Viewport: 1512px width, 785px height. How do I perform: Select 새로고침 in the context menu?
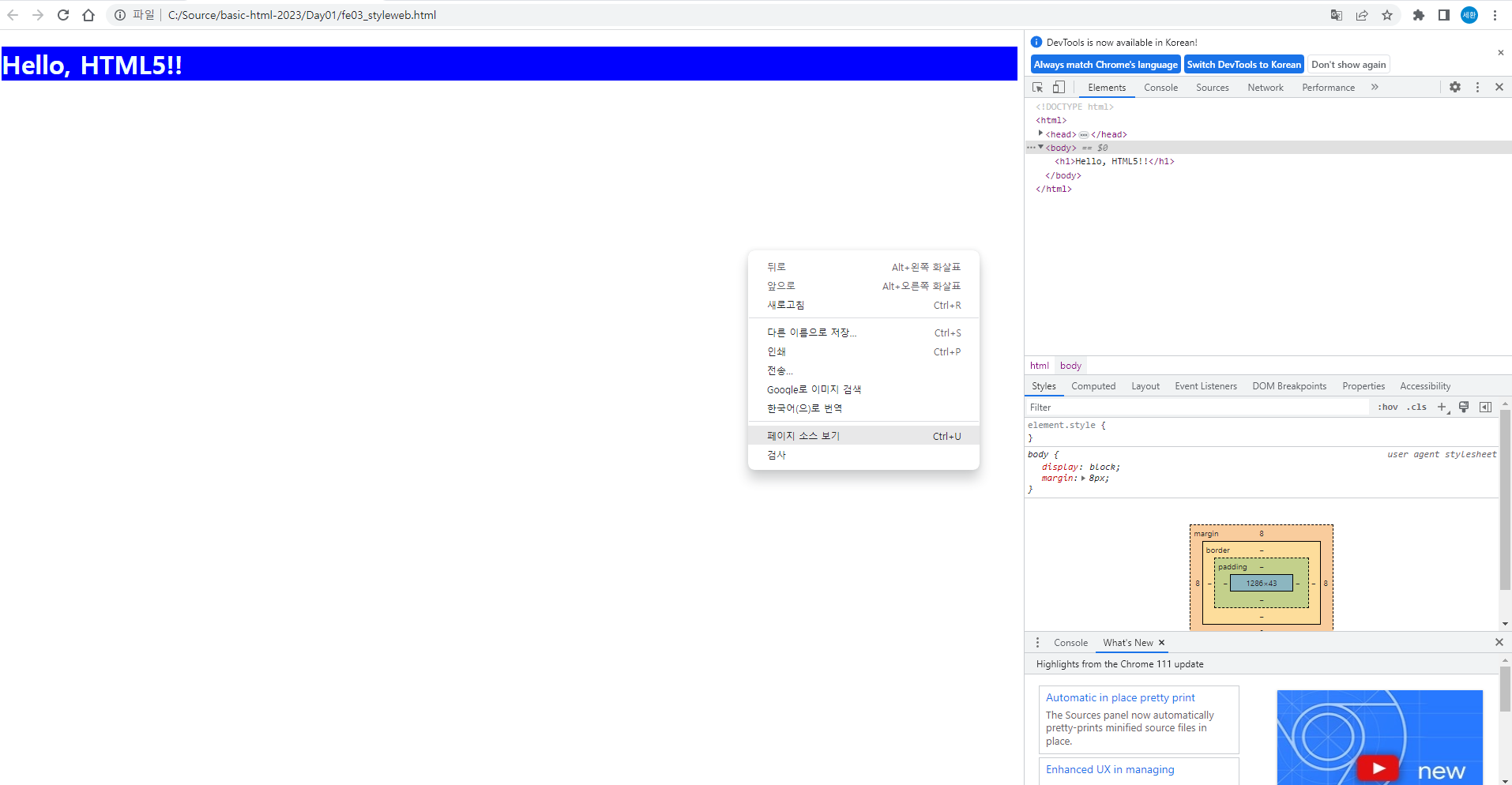pyautogui.click(x=863, y=305)
